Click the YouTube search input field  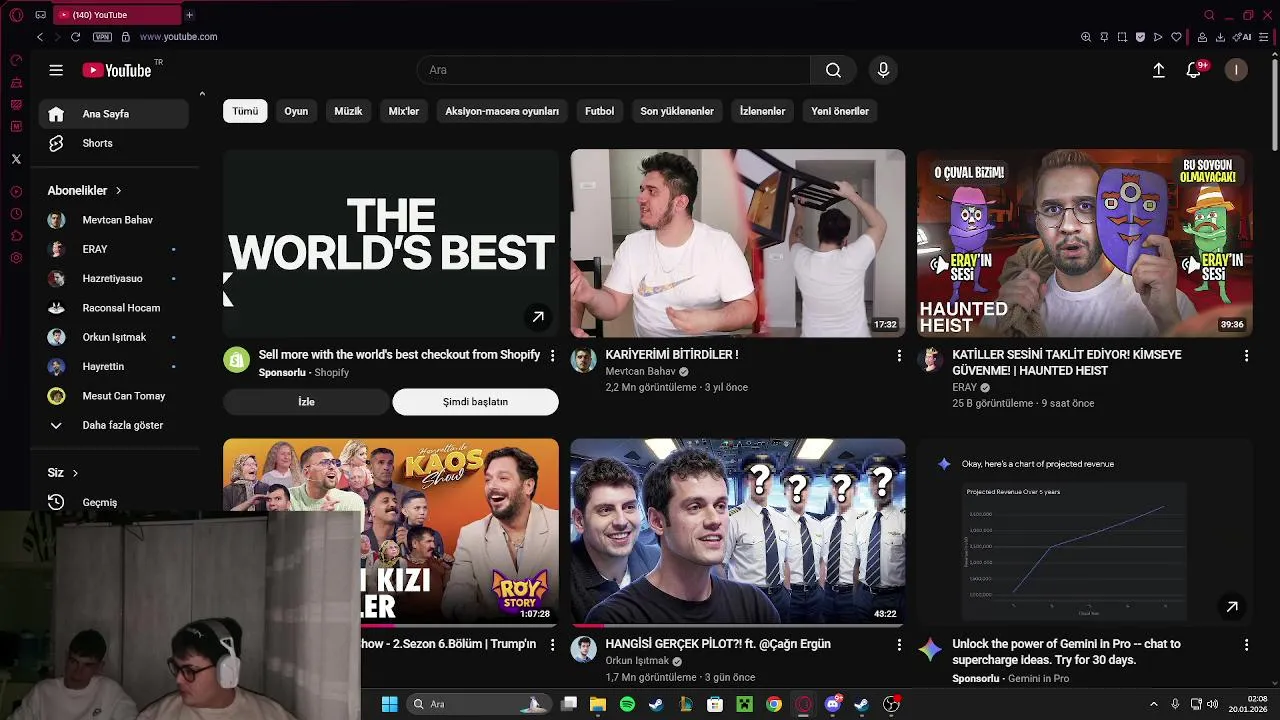tap(613, 70)
